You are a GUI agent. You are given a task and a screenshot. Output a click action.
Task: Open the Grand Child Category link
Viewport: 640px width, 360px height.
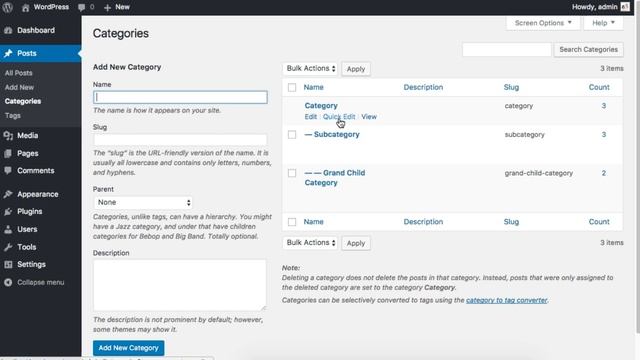(x=335, y=178)
